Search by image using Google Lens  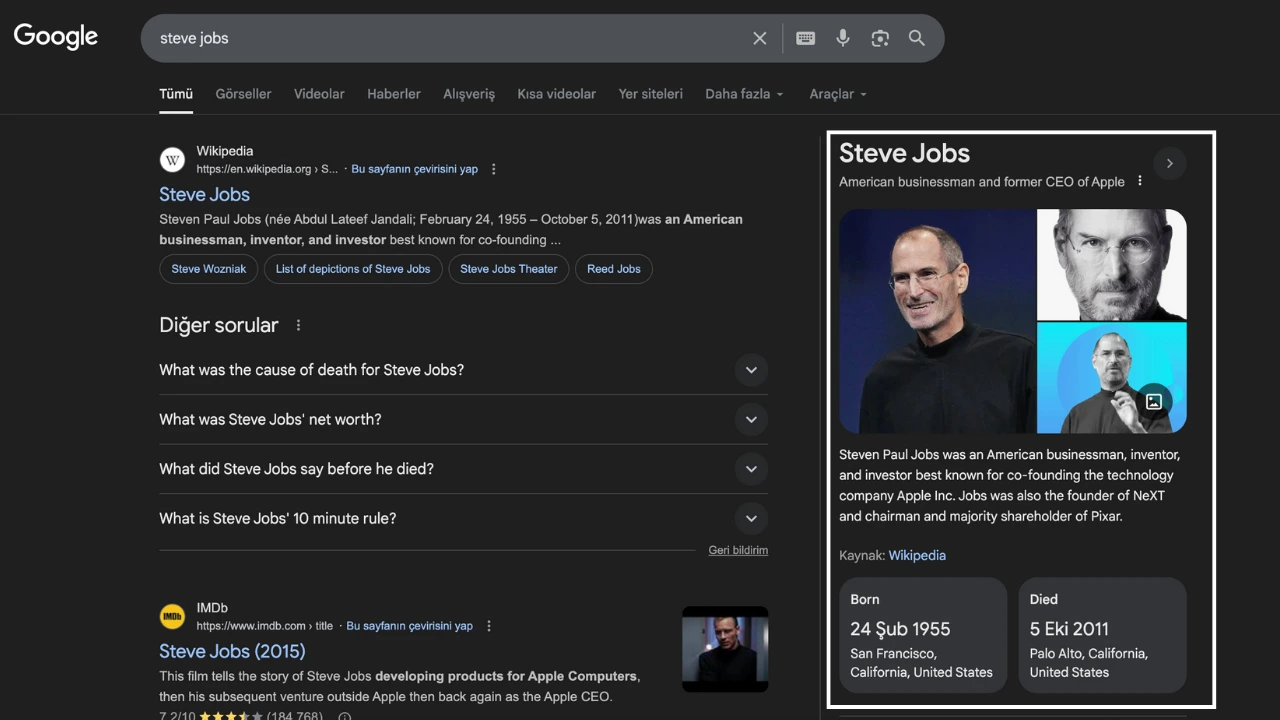point(879,38)
